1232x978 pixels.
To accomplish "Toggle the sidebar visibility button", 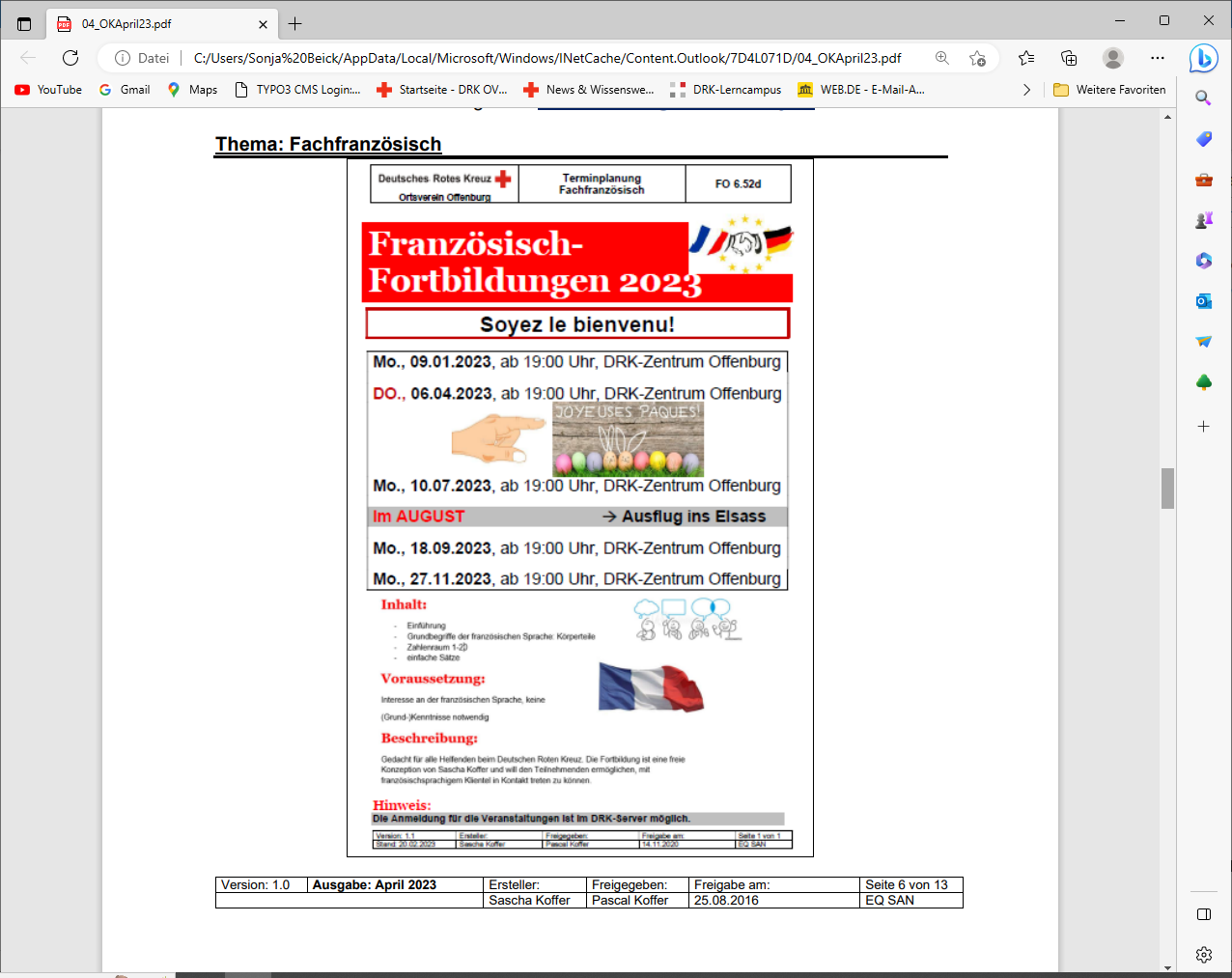I will (x=1203, y=914).
